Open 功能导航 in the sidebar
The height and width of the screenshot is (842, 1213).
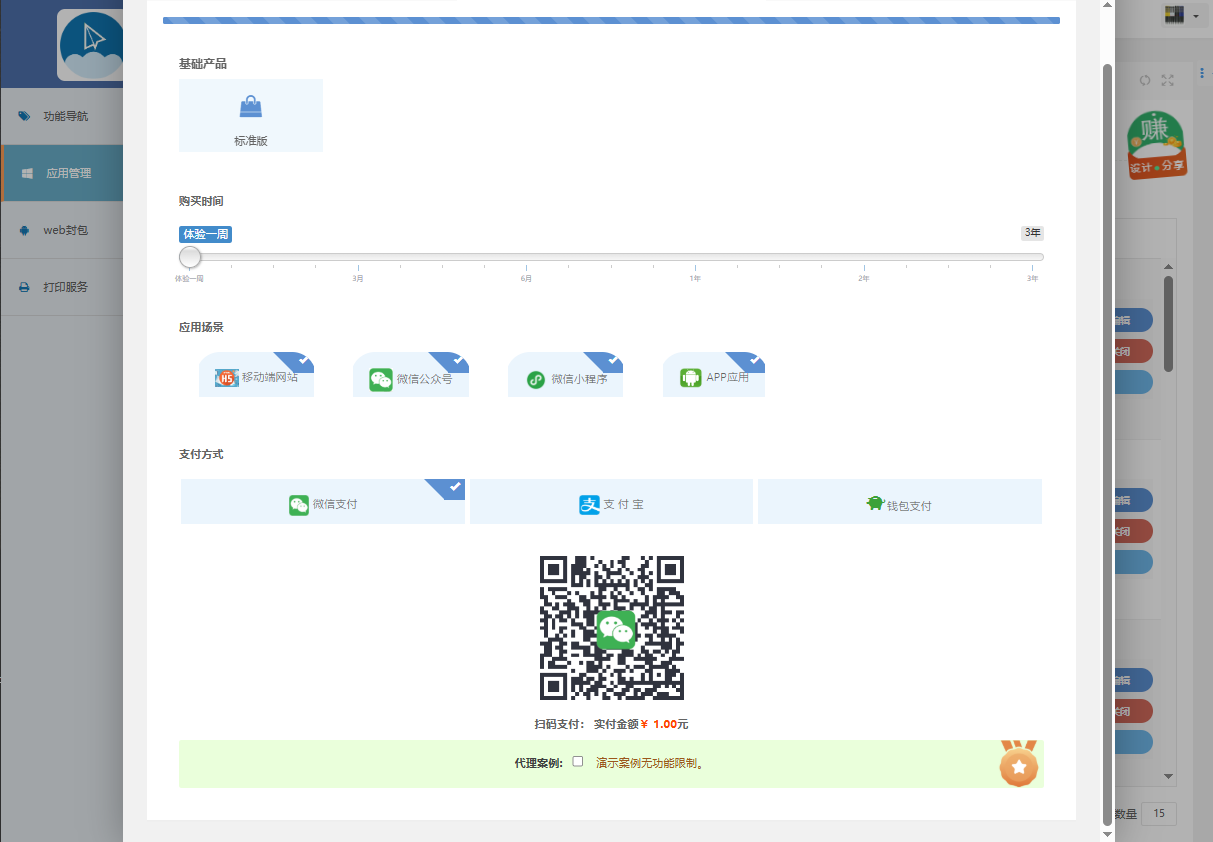pos(62,116)
